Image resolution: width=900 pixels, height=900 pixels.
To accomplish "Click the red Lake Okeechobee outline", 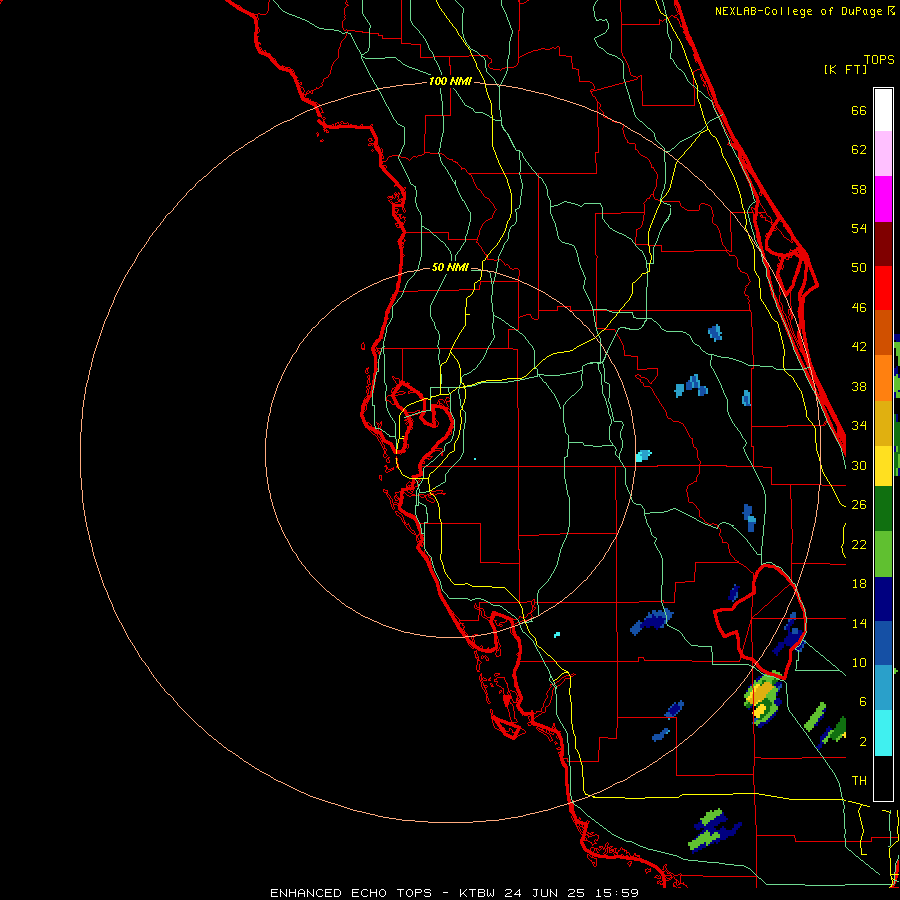I will [x=761, y=620].
